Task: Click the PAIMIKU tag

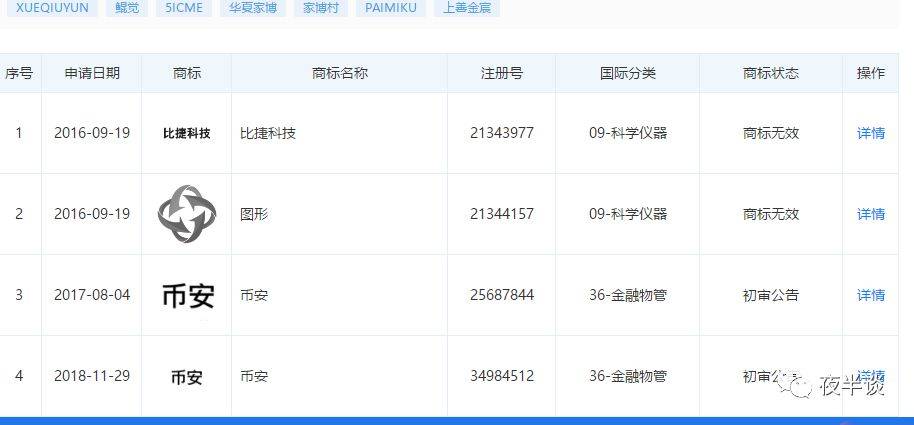Action: [x=391, y=7]
